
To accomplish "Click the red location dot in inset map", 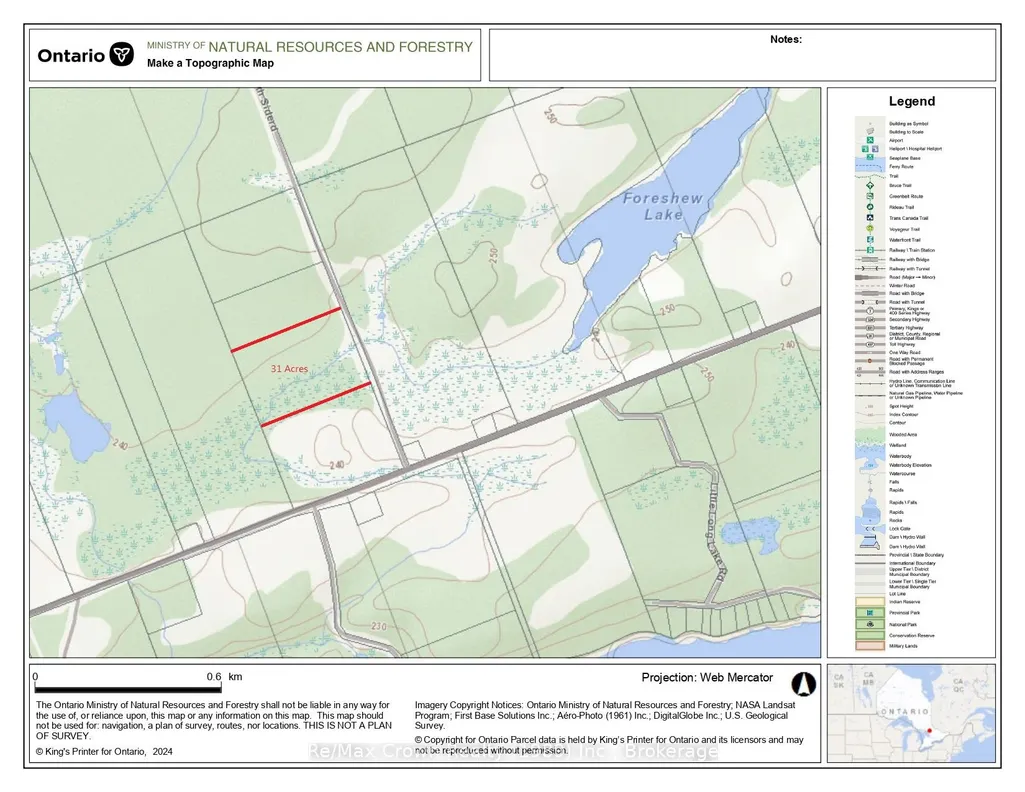I will click(x=930, y=731).
